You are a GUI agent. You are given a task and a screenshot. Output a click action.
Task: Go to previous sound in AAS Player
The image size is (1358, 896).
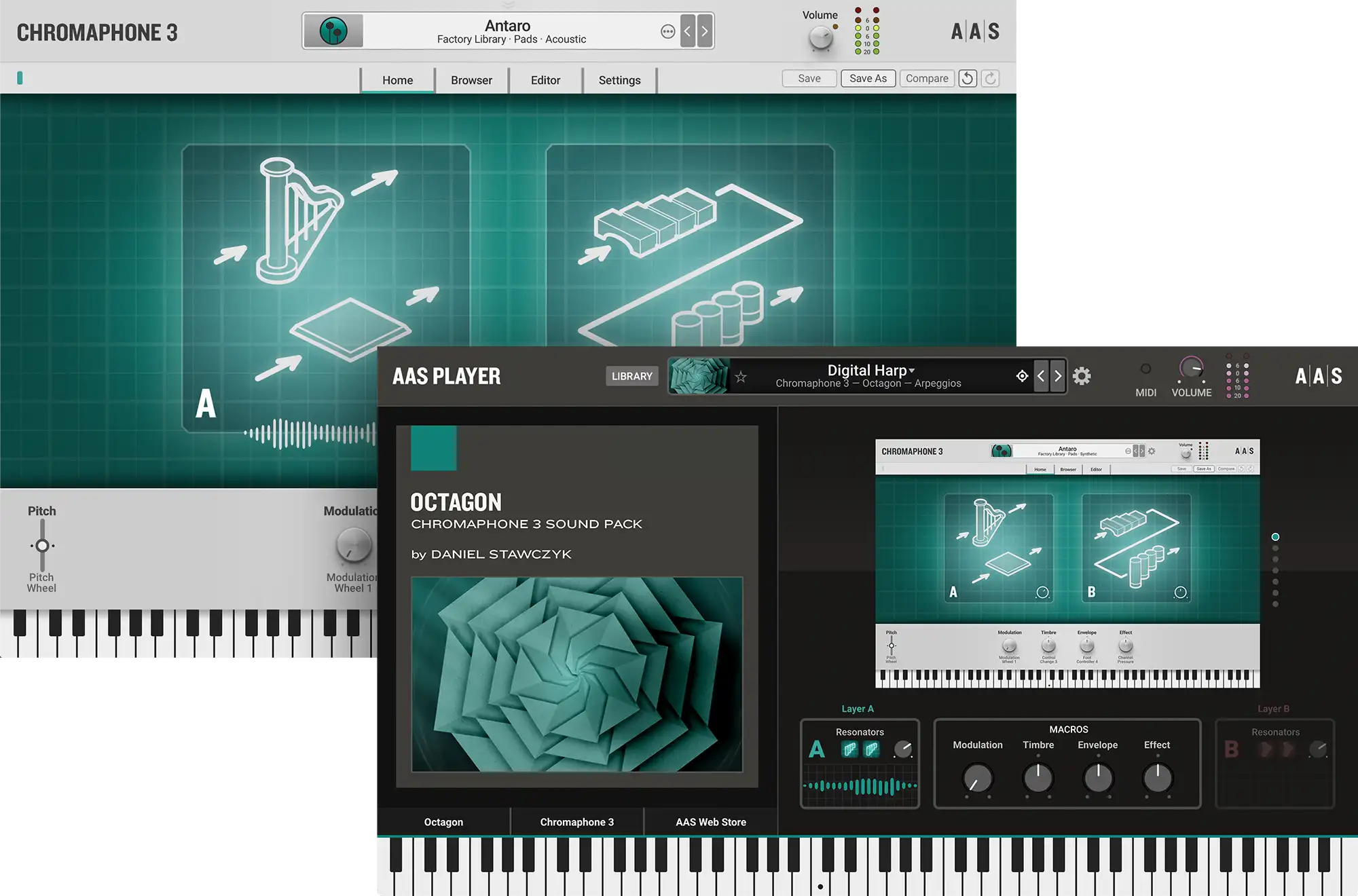coord(1041,376)
